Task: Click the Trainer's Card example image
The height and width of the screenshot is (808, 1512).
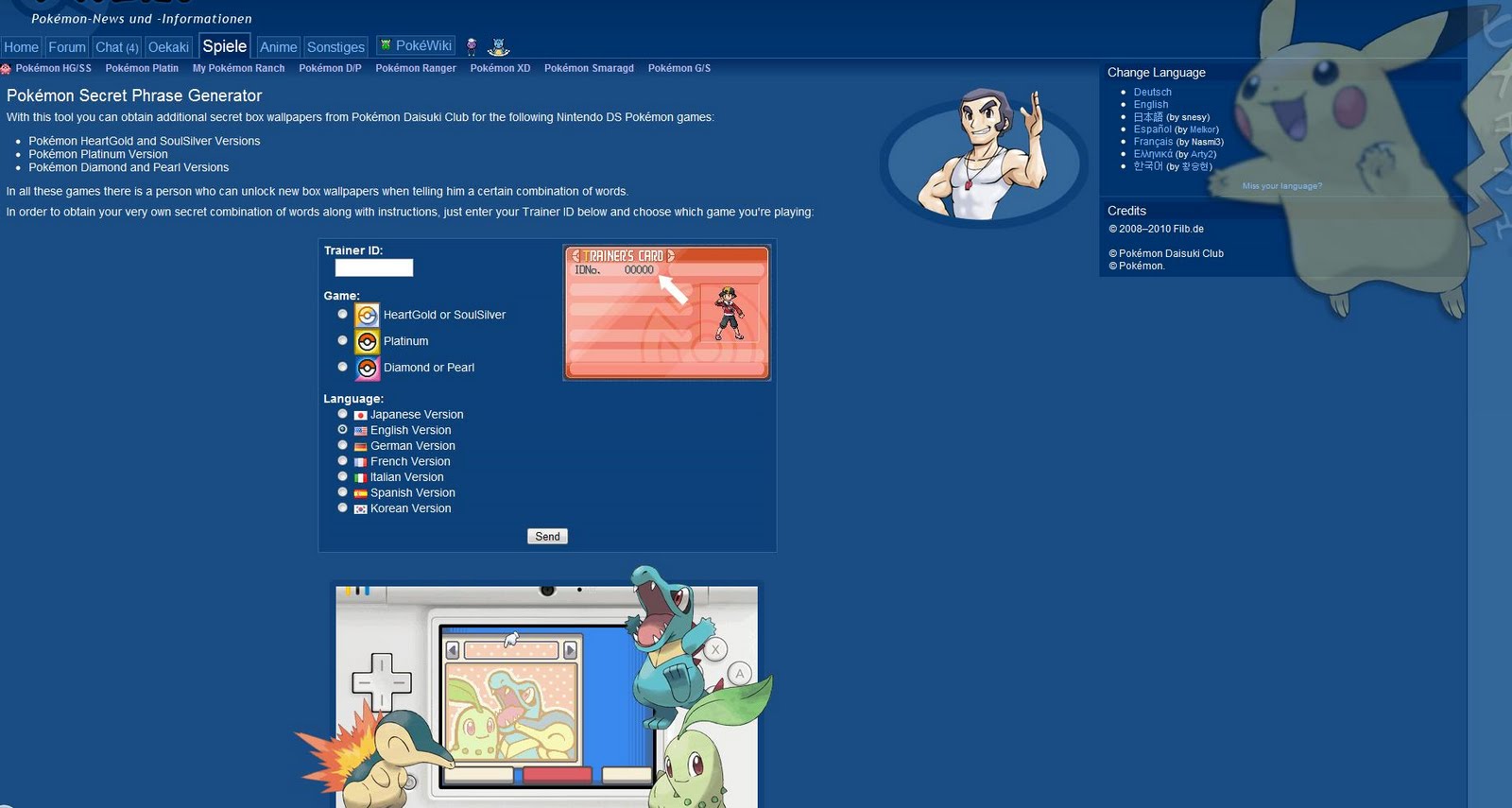Action: (x=667, y=313)
